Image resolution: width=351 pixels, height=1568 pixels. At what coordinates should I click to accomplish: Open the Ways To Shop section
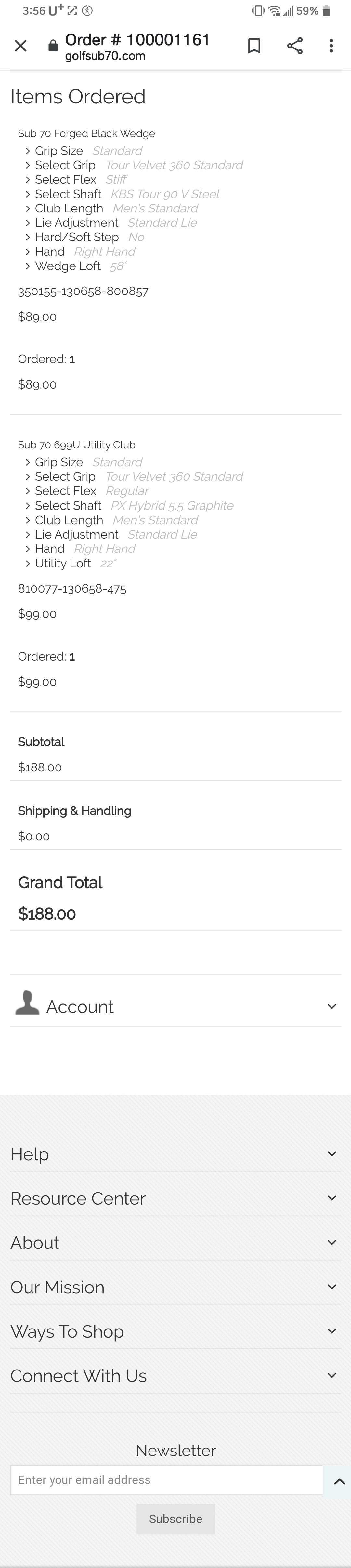331,1331
